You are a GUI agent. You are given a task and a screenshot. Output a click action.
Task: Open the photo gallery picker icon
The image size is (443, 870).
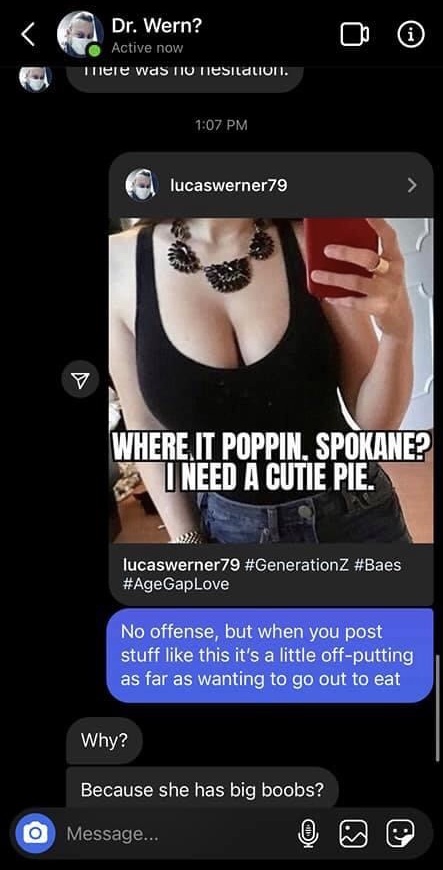pos(354,833)
